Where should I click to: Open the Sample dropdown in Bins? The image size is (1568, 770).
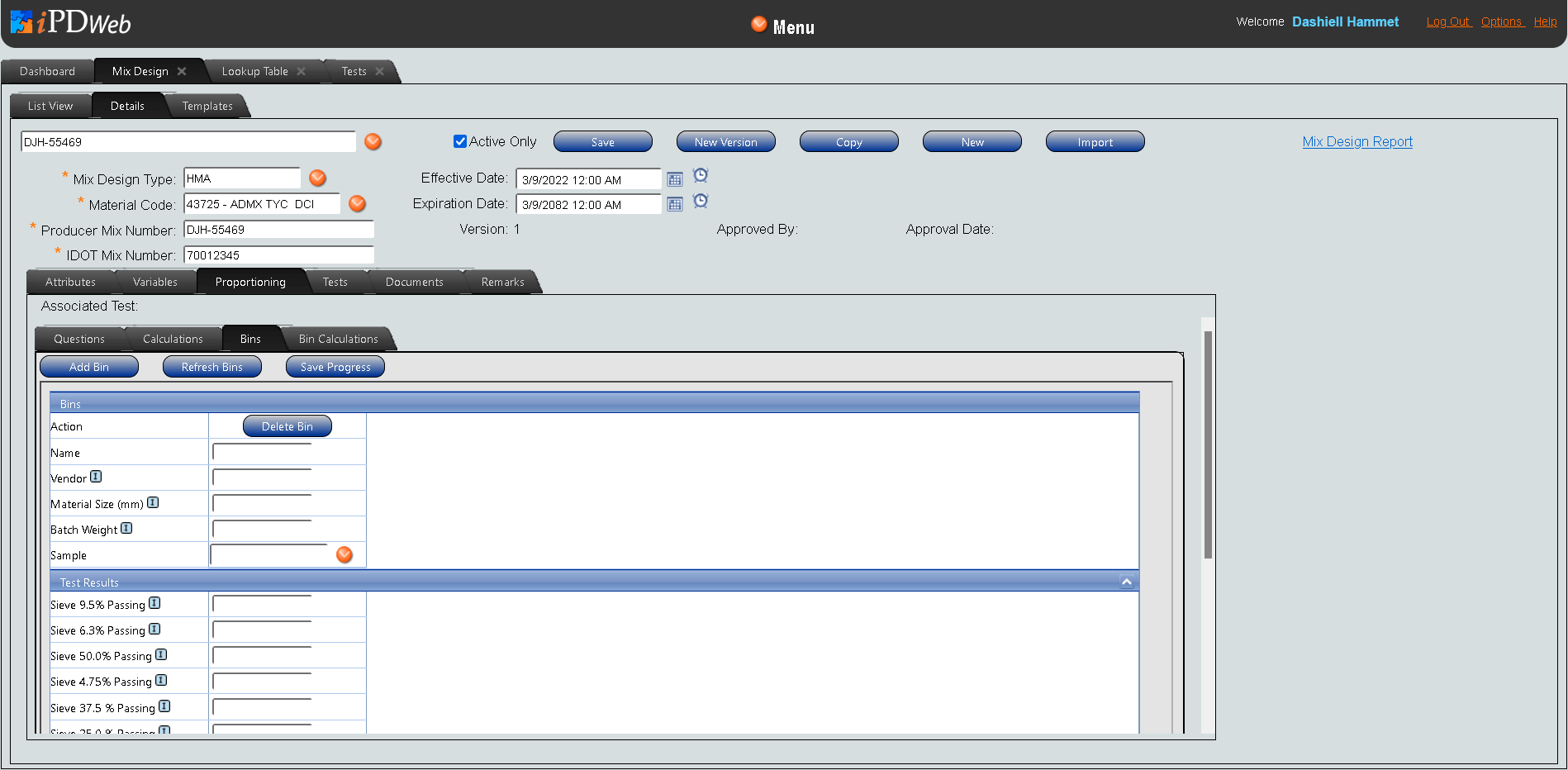(344, 555)
